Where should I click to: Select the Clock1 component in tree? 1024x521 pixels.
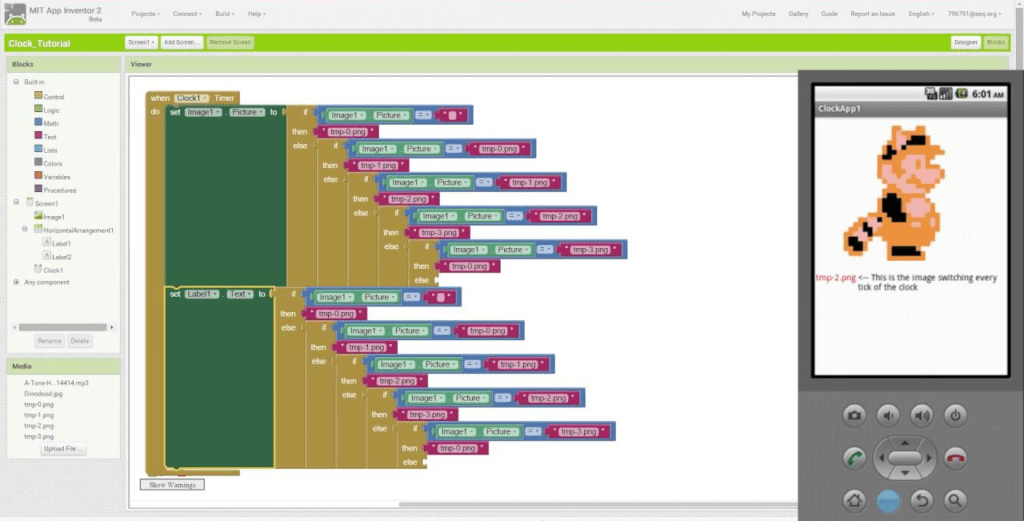[49, 270]
